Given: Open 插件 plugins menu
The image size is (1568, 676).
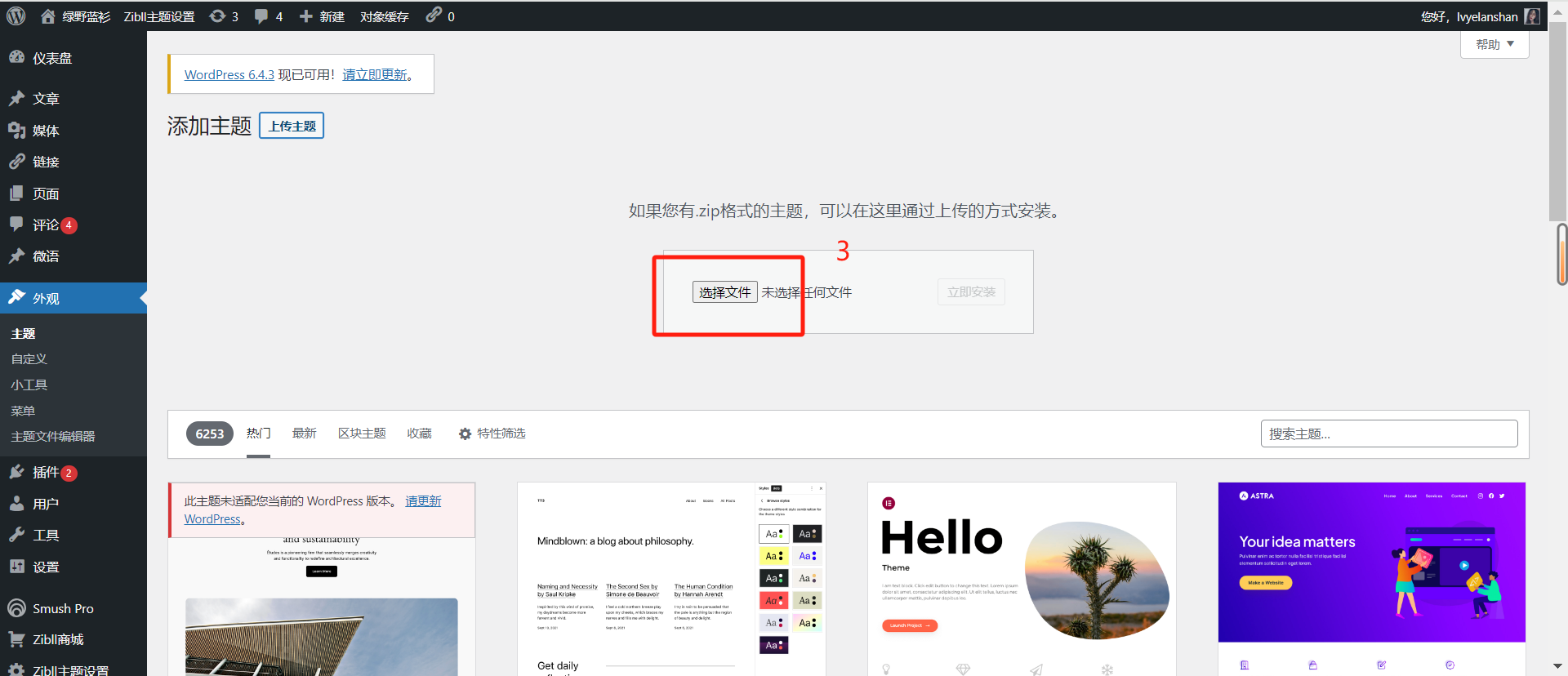Looking at the screenshot, I should [46, 473].
